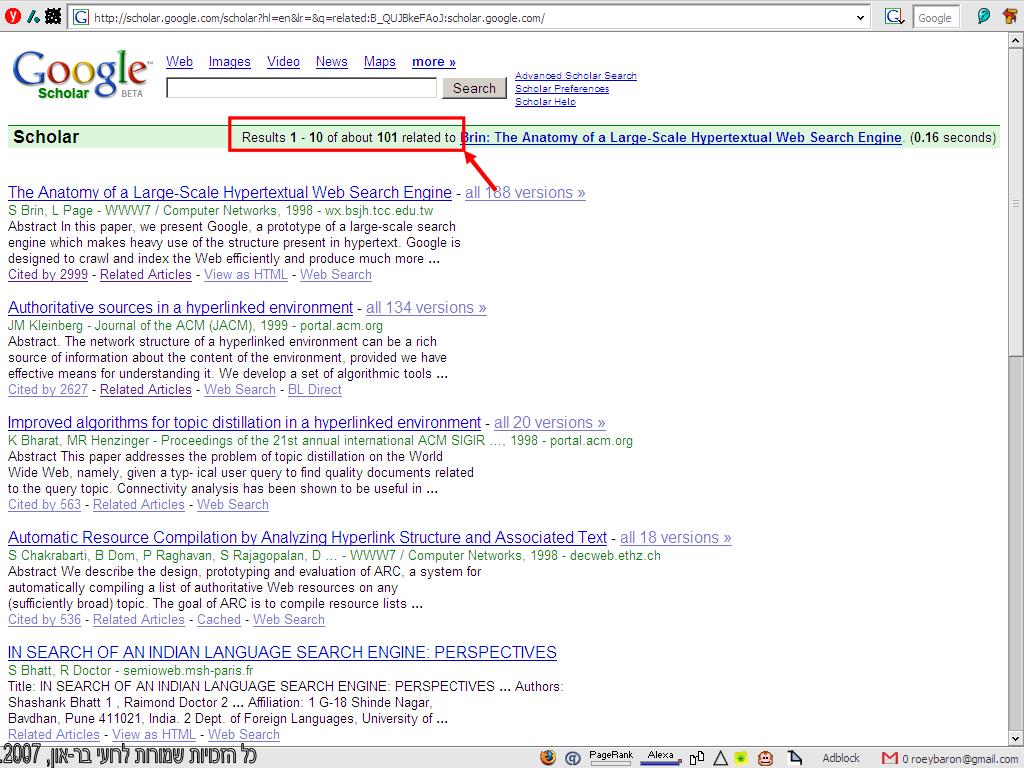The height and width of the screenshot is (768, 1024).
Task: Click the Search button
Action: coord(474,88)
